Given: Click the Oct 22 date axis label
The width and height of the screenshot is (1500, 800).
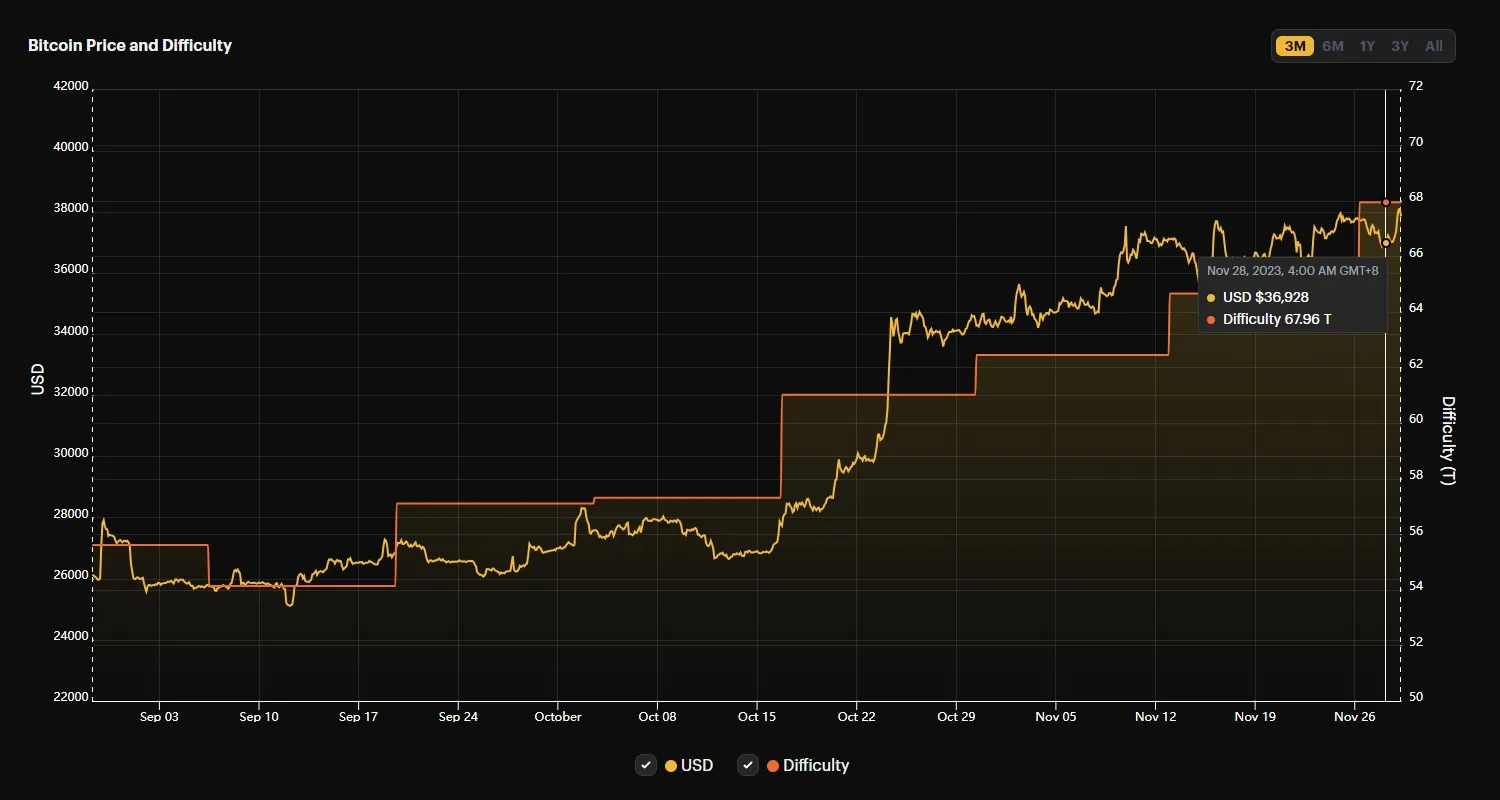Looking at the screenshot, I should coord(856,717).
